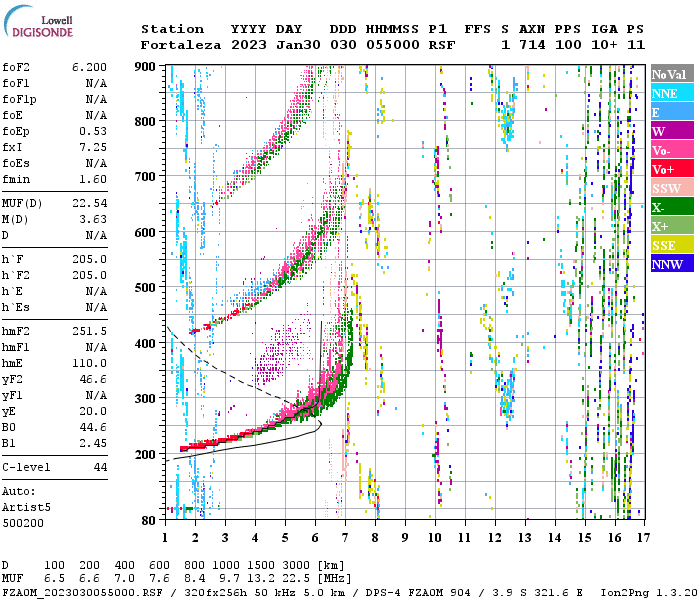Viewport: 700px width, 600px height.
Task: Click the fxI value 7.25
Action: pos(93,147)
